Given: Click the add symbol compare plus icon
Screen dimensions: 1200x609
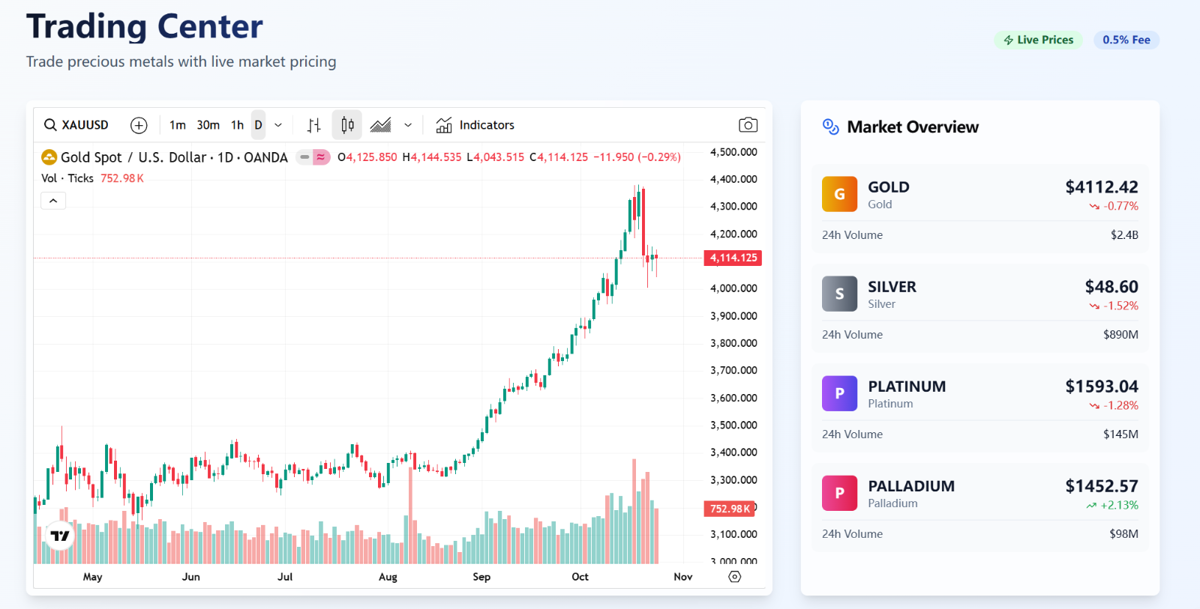Looking at the screenshot, I should pos(139,125).
